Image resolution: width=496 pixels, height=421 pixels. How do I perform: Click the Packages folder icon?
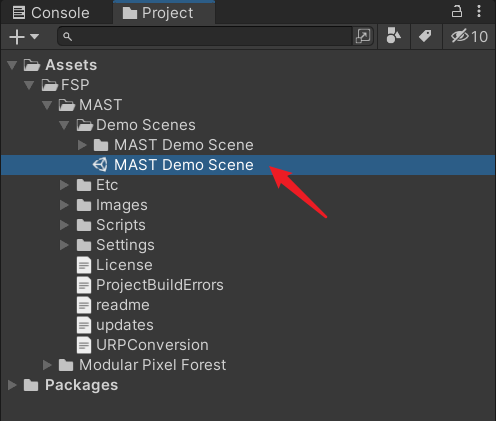pyautogui.click(x=31, y=385)
